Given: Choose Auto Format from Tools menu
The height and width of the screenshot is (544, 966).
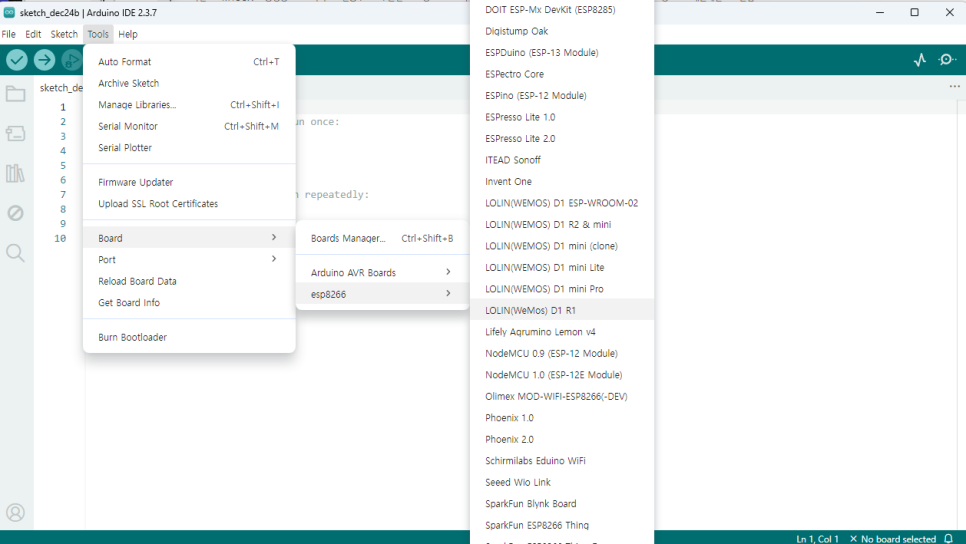Looking at the screenshot, I should [x=189, y=62].
